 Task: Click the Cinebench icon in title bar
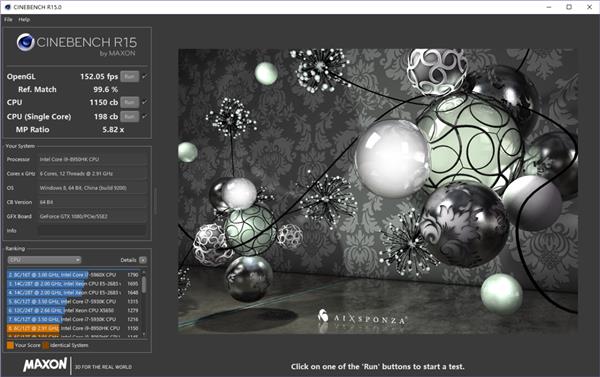coord(7,7)
